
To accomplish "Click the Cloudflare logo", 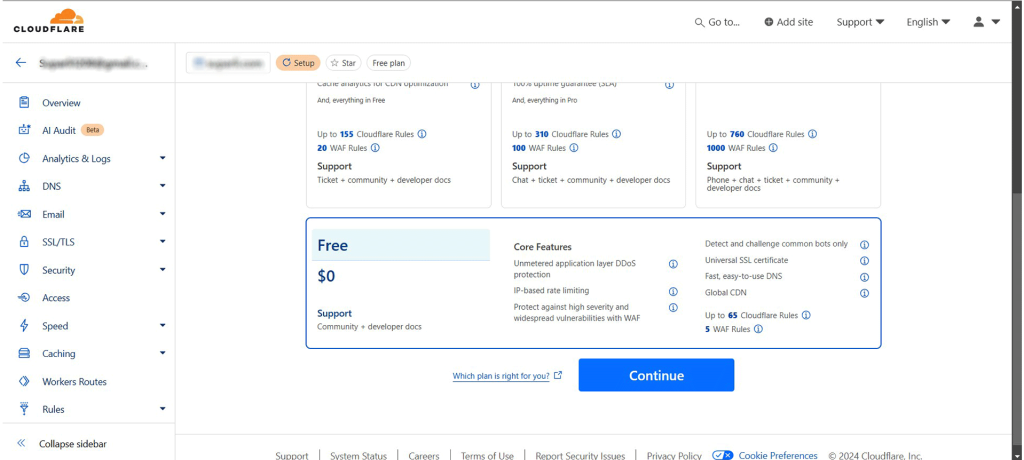I will point(48,21).
